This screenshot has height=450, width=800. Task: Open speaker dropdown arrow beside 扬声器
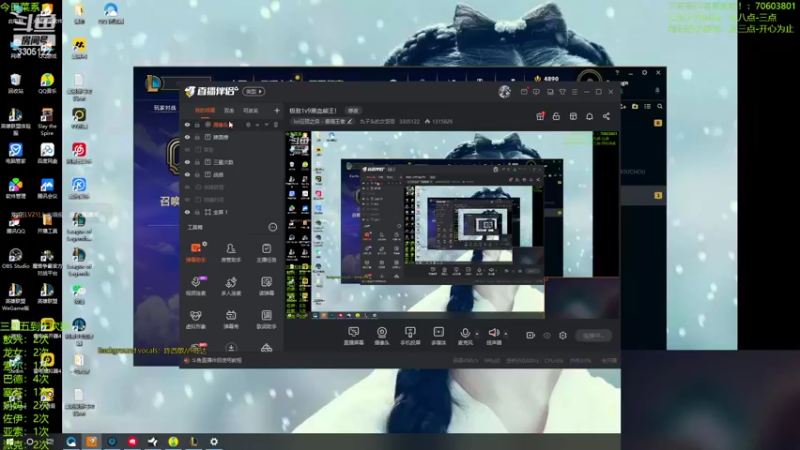506,334
